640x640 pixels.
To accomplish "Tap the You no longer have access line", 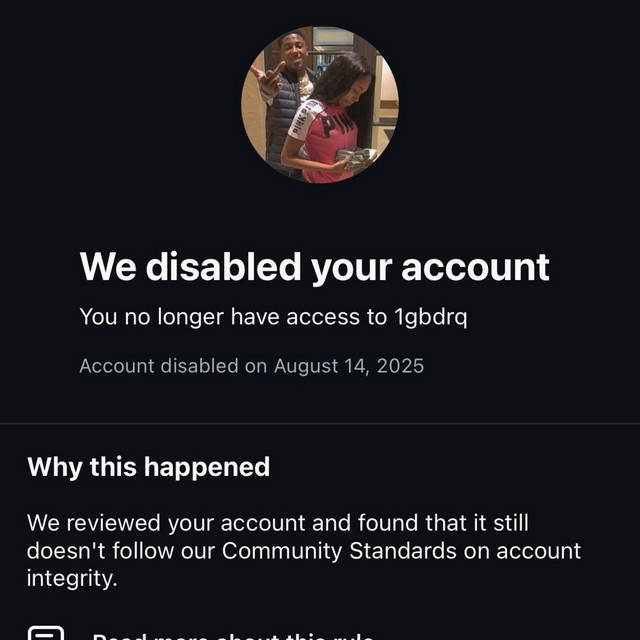I will click(230, 317).
